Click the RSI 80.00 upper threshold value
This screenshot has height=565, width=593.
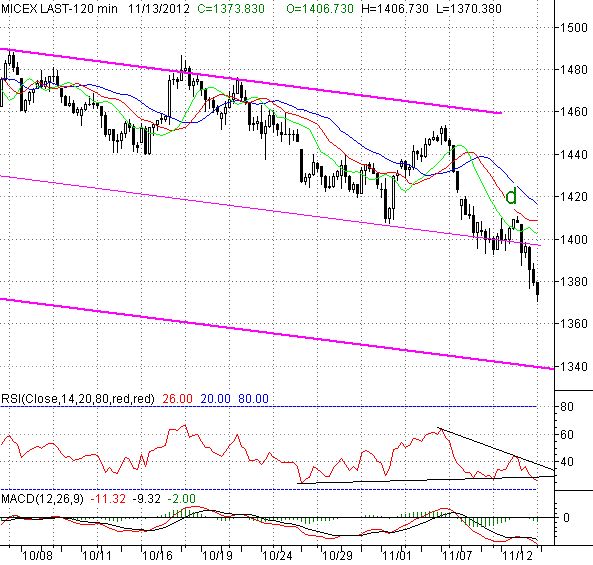pyautogui.click(x=253, y=399)
